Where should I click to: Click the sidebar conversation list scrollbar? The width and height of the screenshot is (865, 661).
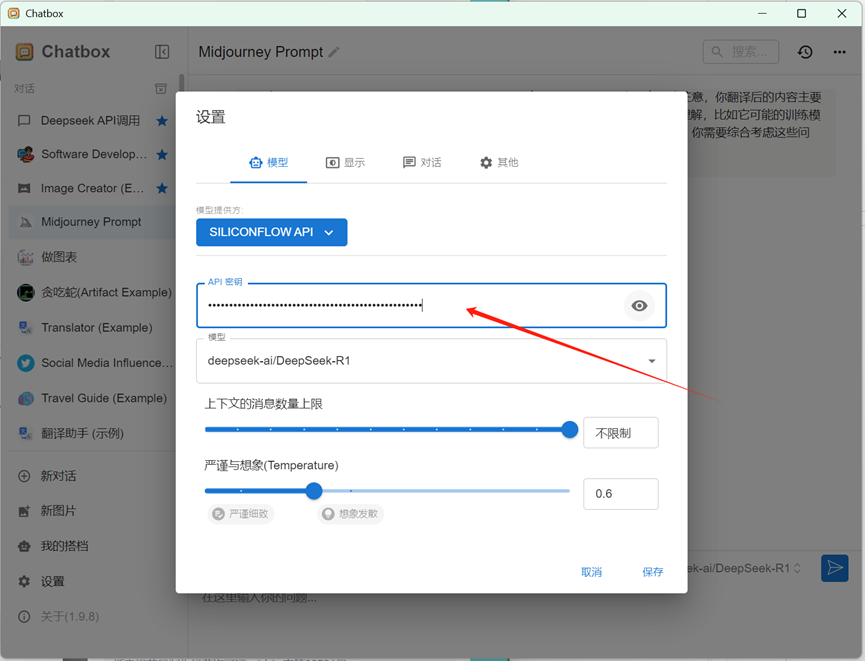(181, 84)
